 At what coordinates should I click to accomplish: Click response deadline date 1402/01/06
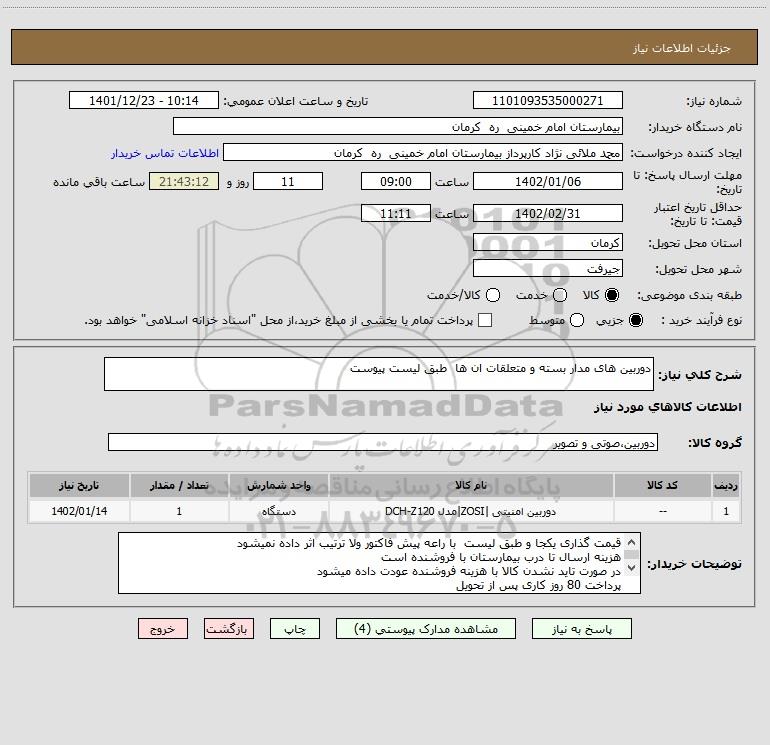pyautogui.click(x=548, y=181)
